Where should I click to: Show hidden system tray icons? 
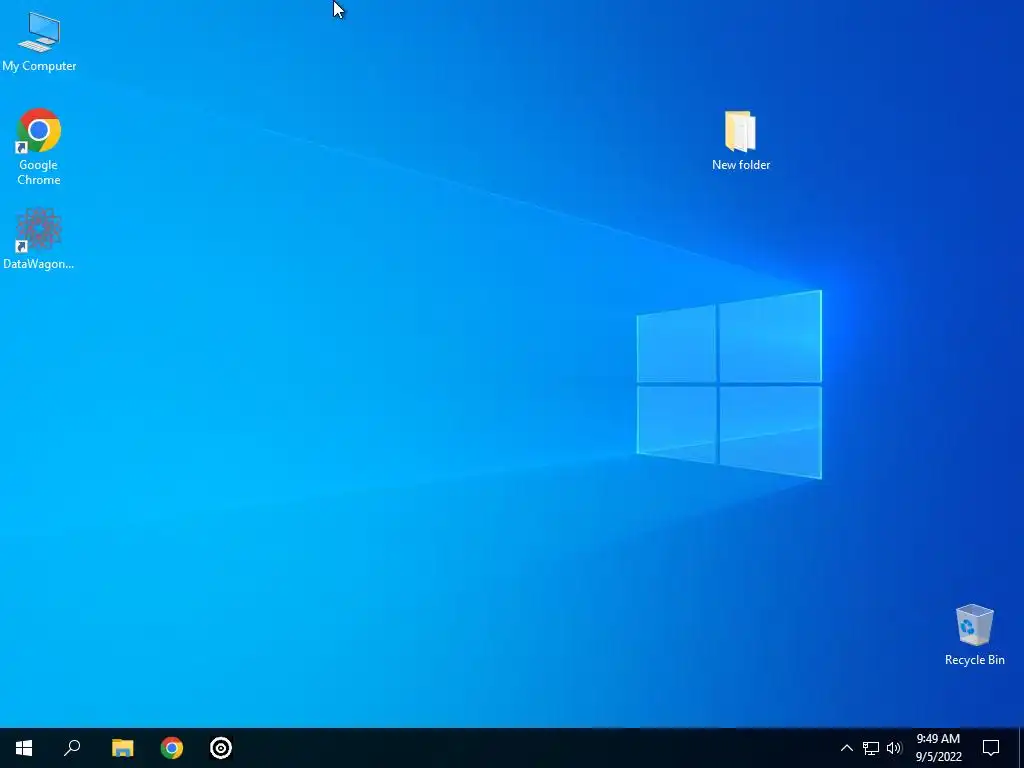(x=846, y=748)
